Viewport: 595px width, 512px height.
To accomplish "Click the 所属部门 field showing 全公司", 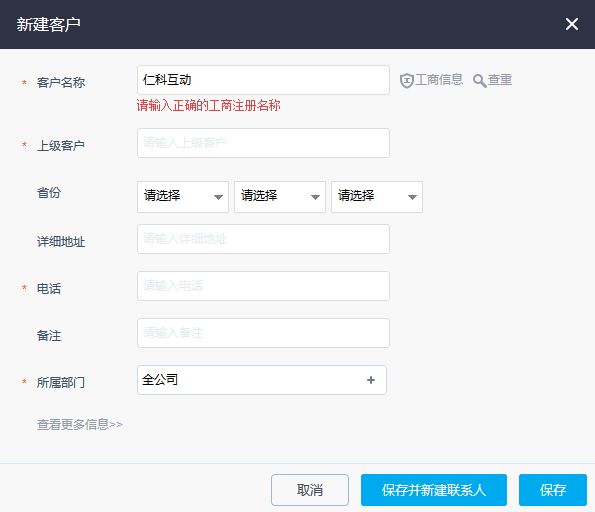I will tap(262, 380).
